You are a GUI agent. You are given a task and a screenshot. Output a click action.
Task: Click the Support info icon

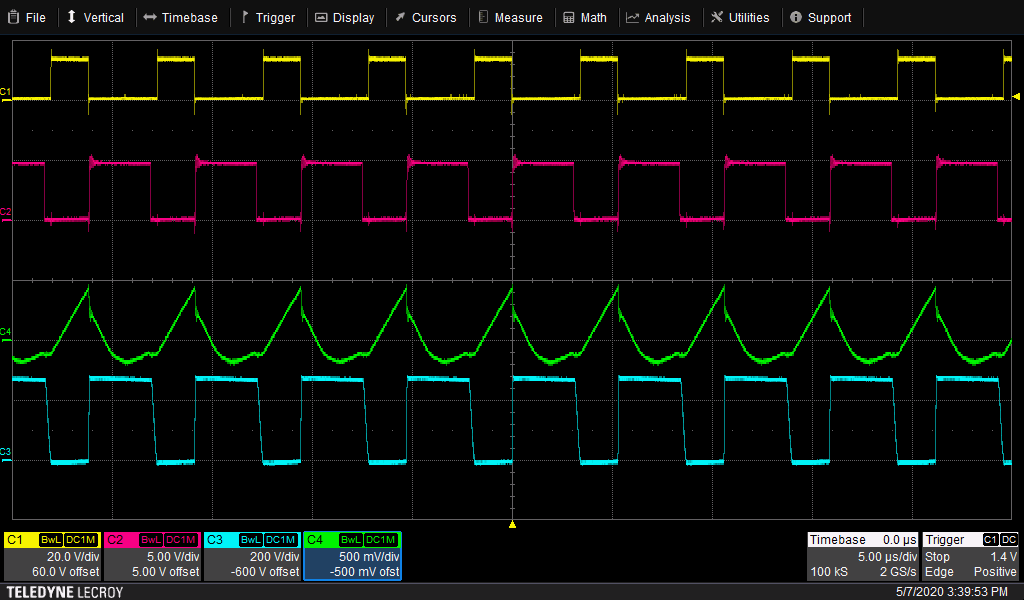(796, 17)
